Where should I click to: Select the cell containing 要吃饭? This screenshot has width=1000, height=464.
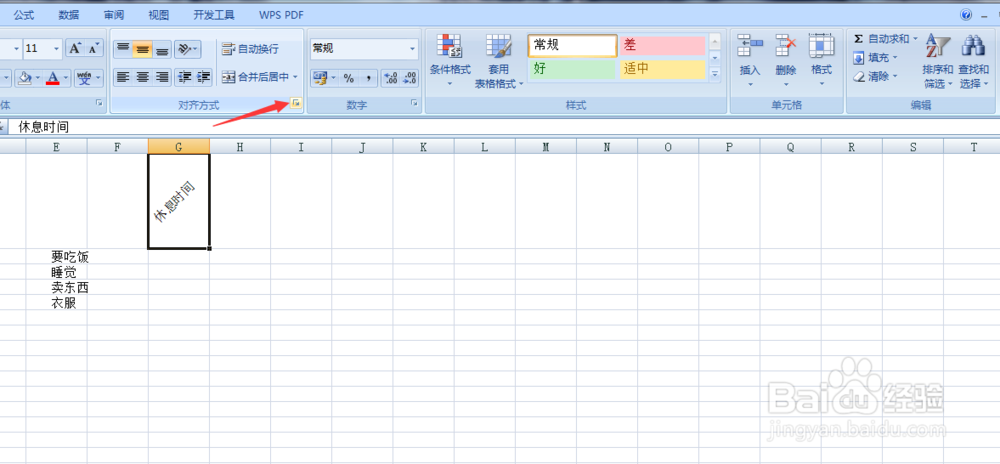pyautogui.click(x=57, y=257)
